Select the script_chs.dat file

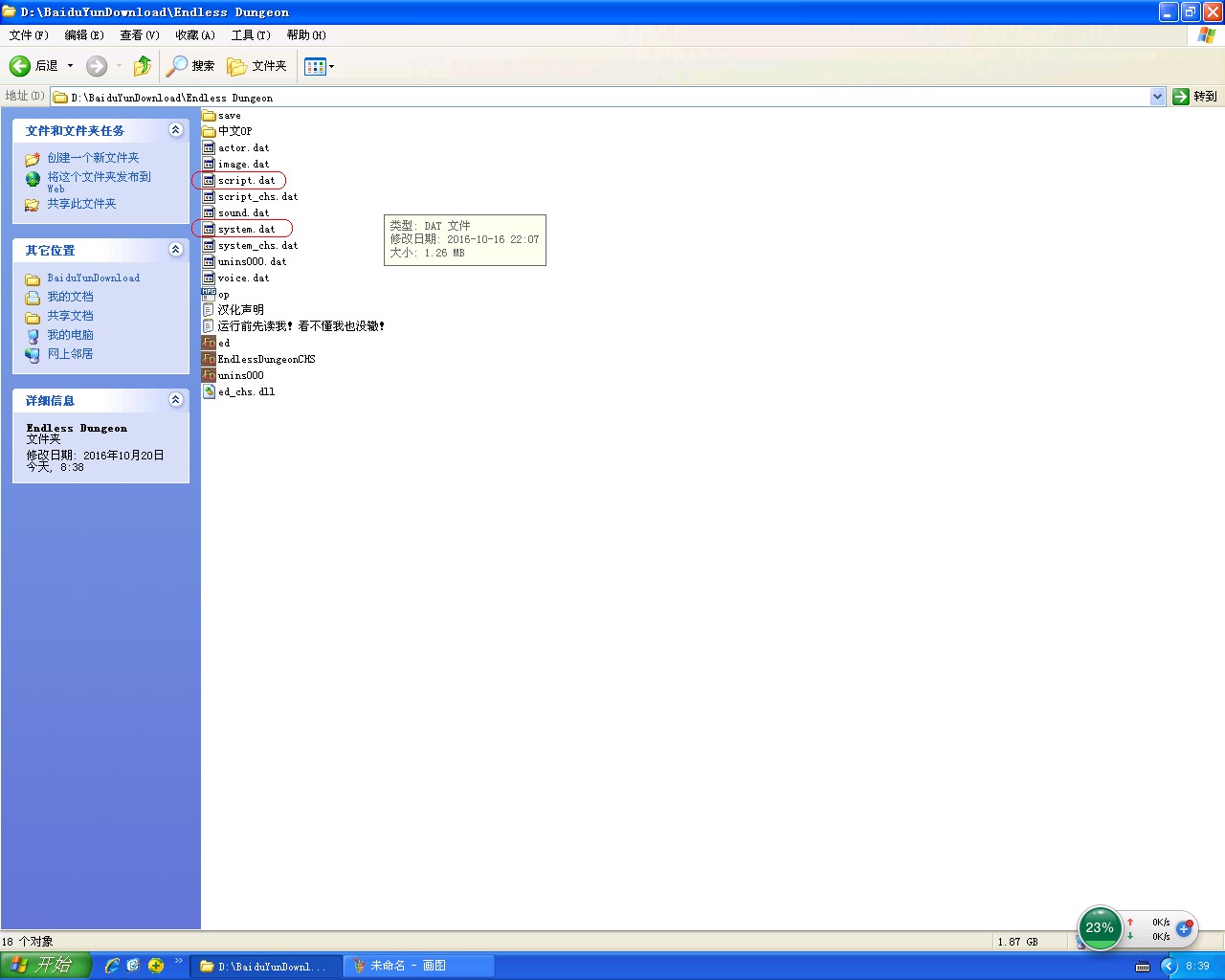pos(250,197)
